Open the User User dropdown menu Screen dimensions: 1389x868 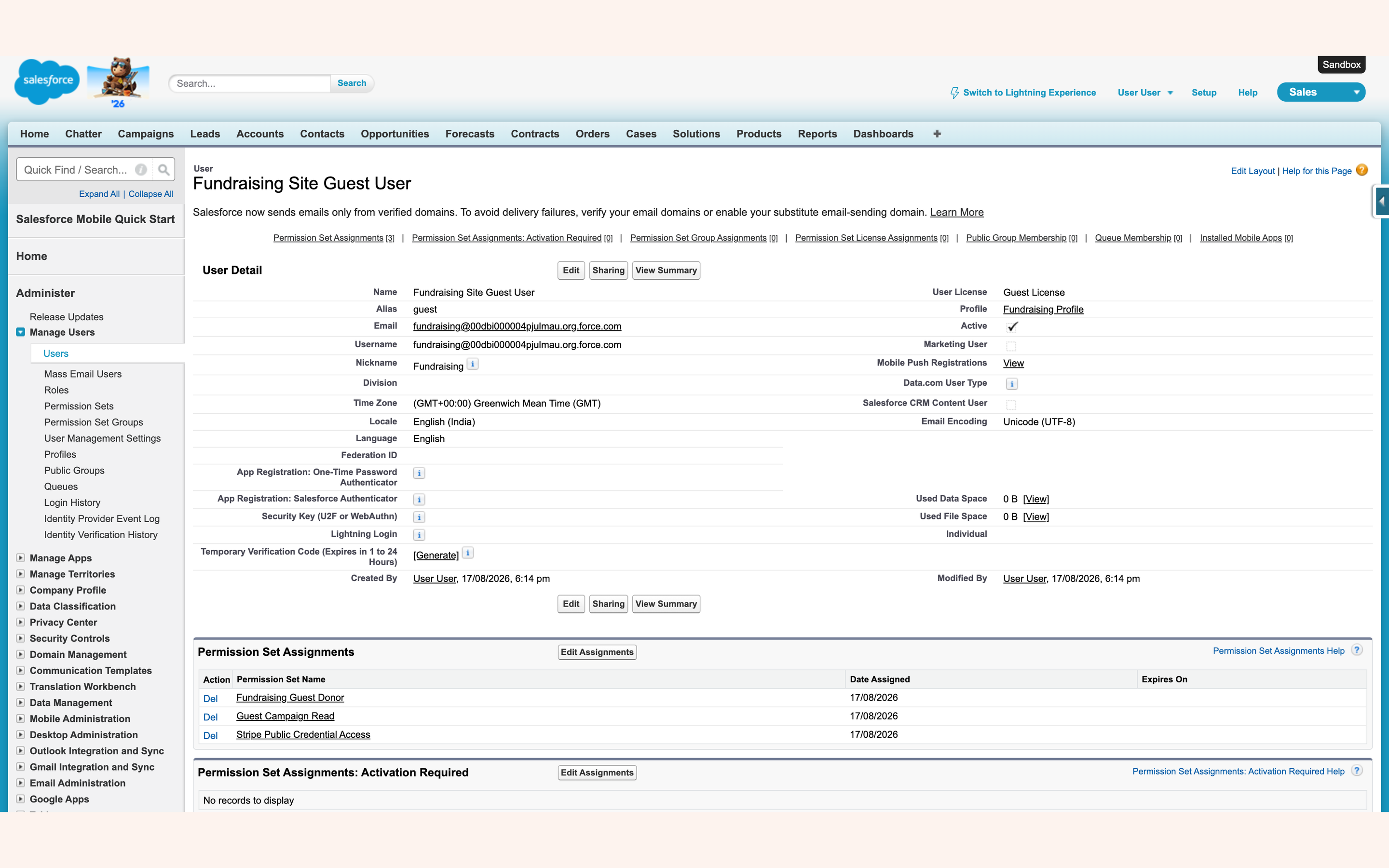click(x=1145, y=93)
